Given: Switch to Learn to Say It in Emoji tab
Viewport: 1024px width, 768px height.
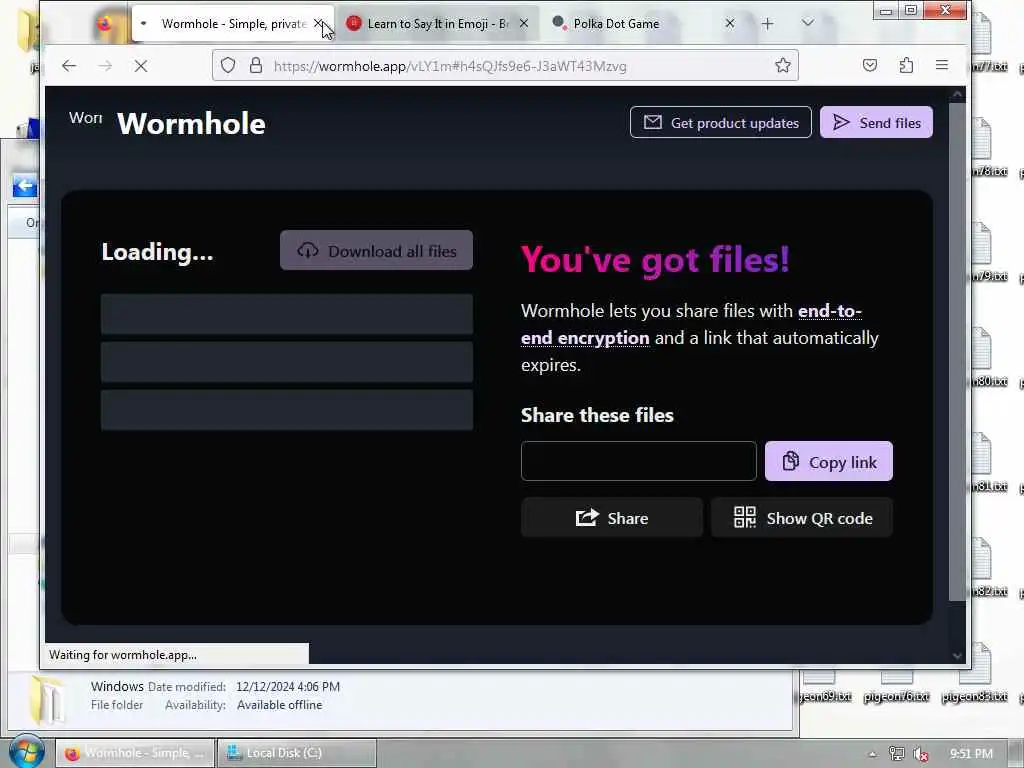Looking at the screenshot, I should click(x=438, y=24).
